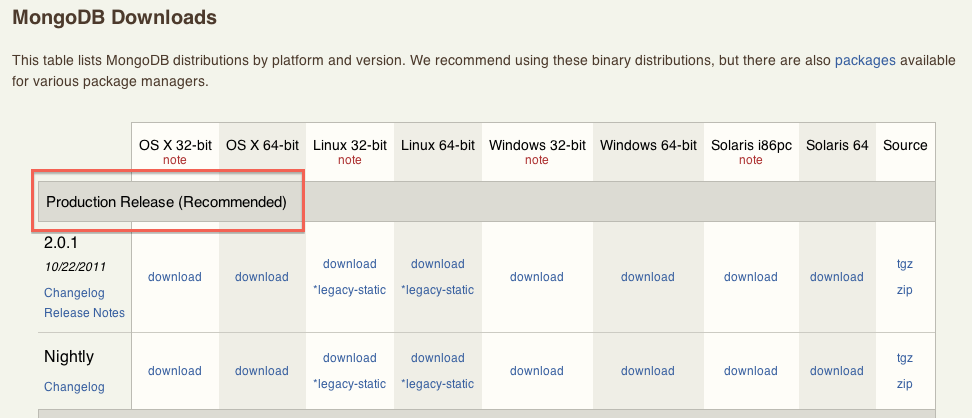Get Nightly Linux 32-bit legacy-static build

click(350, 384)
